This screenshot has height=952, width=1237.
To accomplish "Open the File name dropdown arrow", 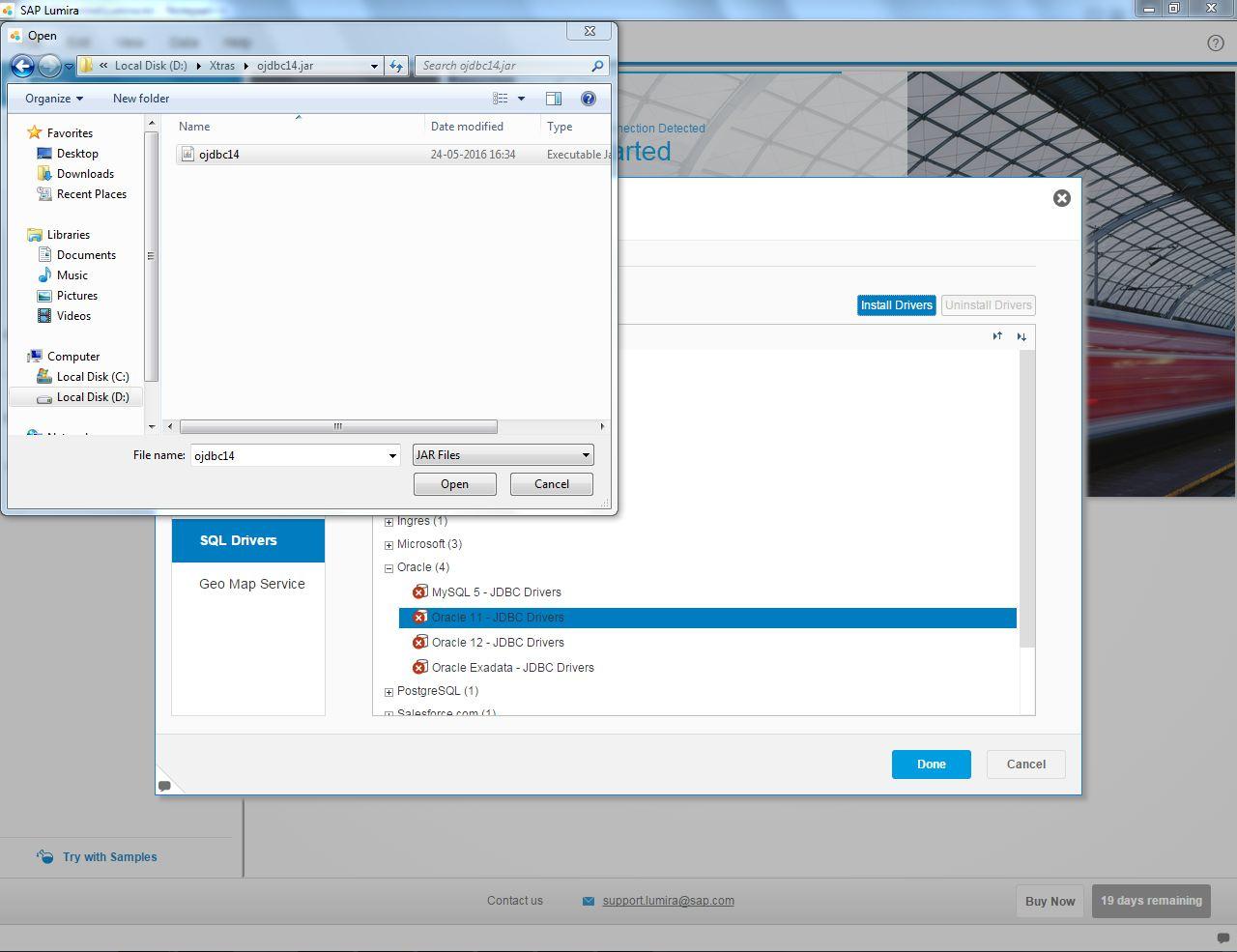I will [x=392, y=455].
